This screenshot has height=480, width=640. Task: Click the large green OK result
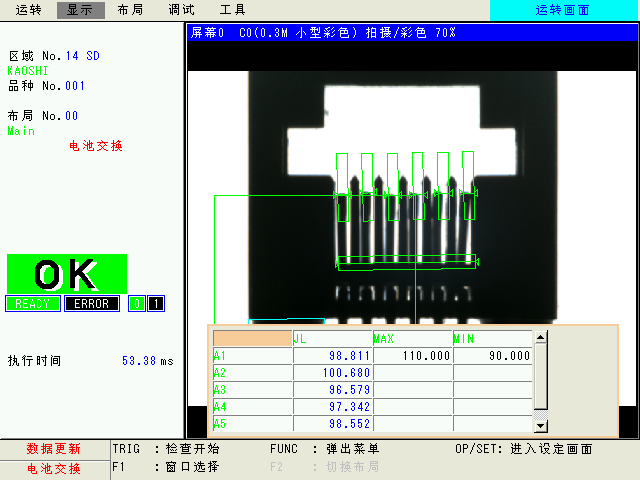click(67, 274)
